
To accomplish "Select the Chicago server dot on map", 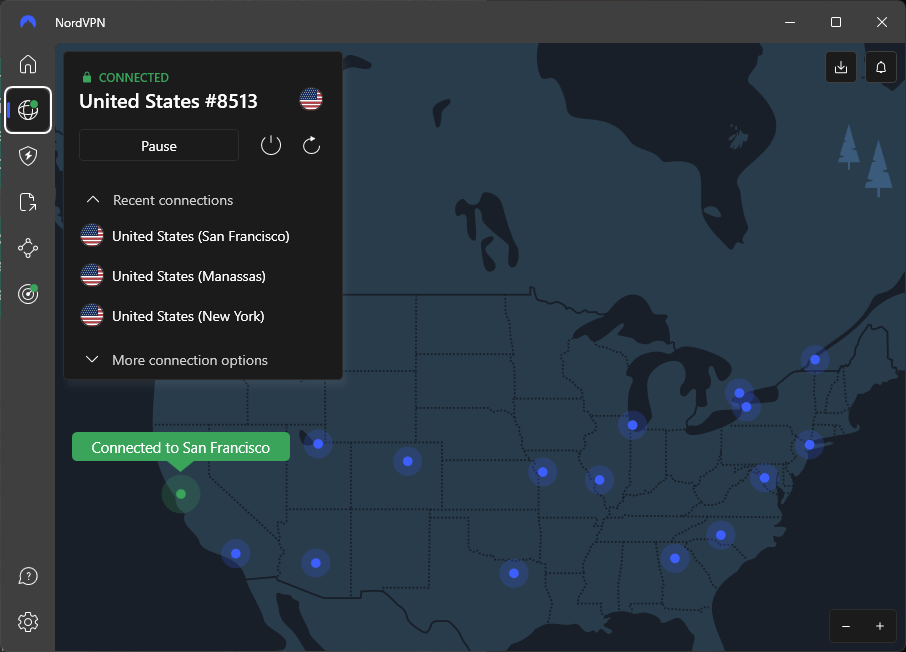I will 632,425.
